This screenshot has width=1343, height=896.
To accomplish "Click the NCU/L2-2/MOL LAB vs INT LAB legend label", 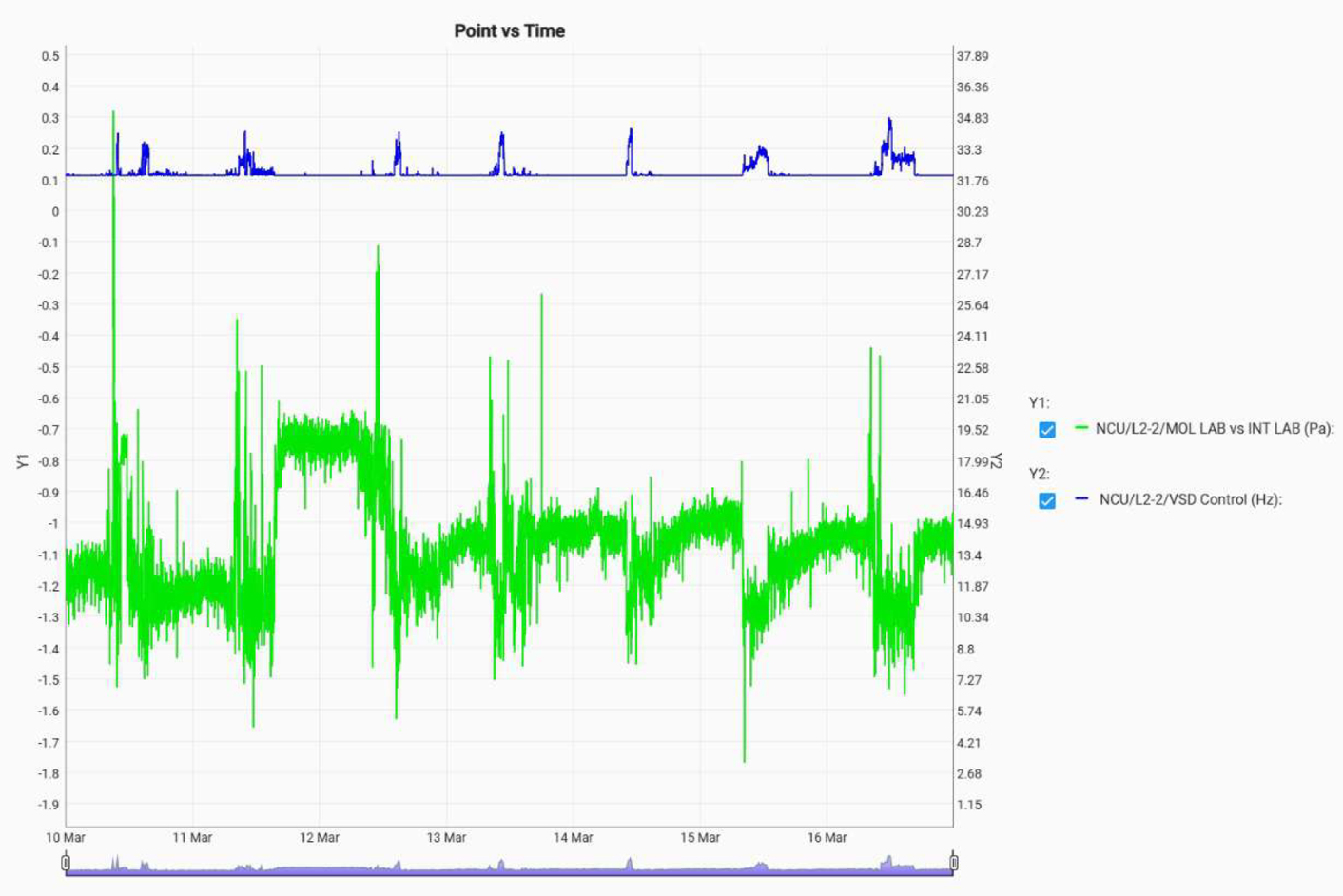I will click(x=1214, y=429).
